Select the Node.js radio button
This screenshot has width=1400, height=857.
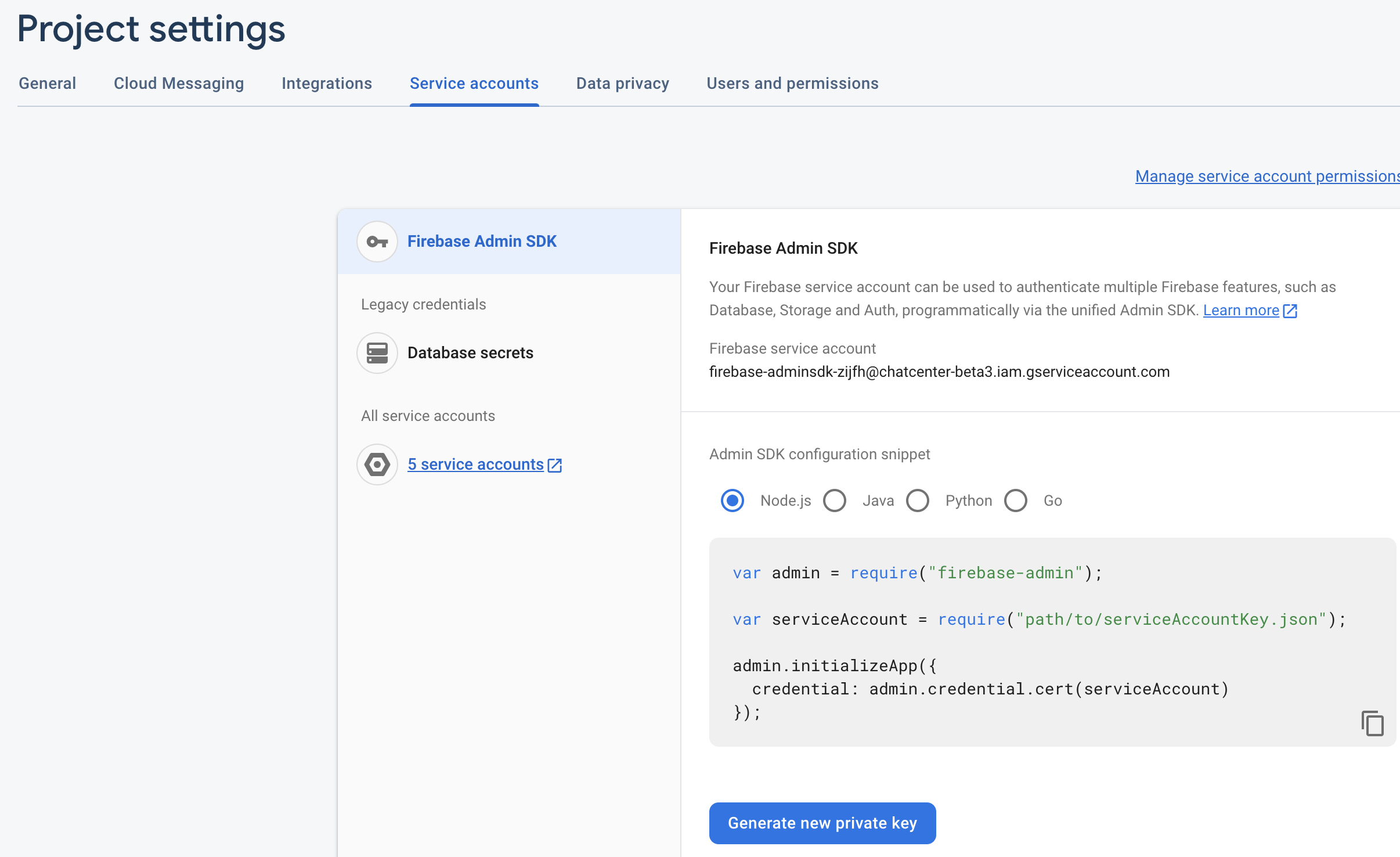coord(733,500)
